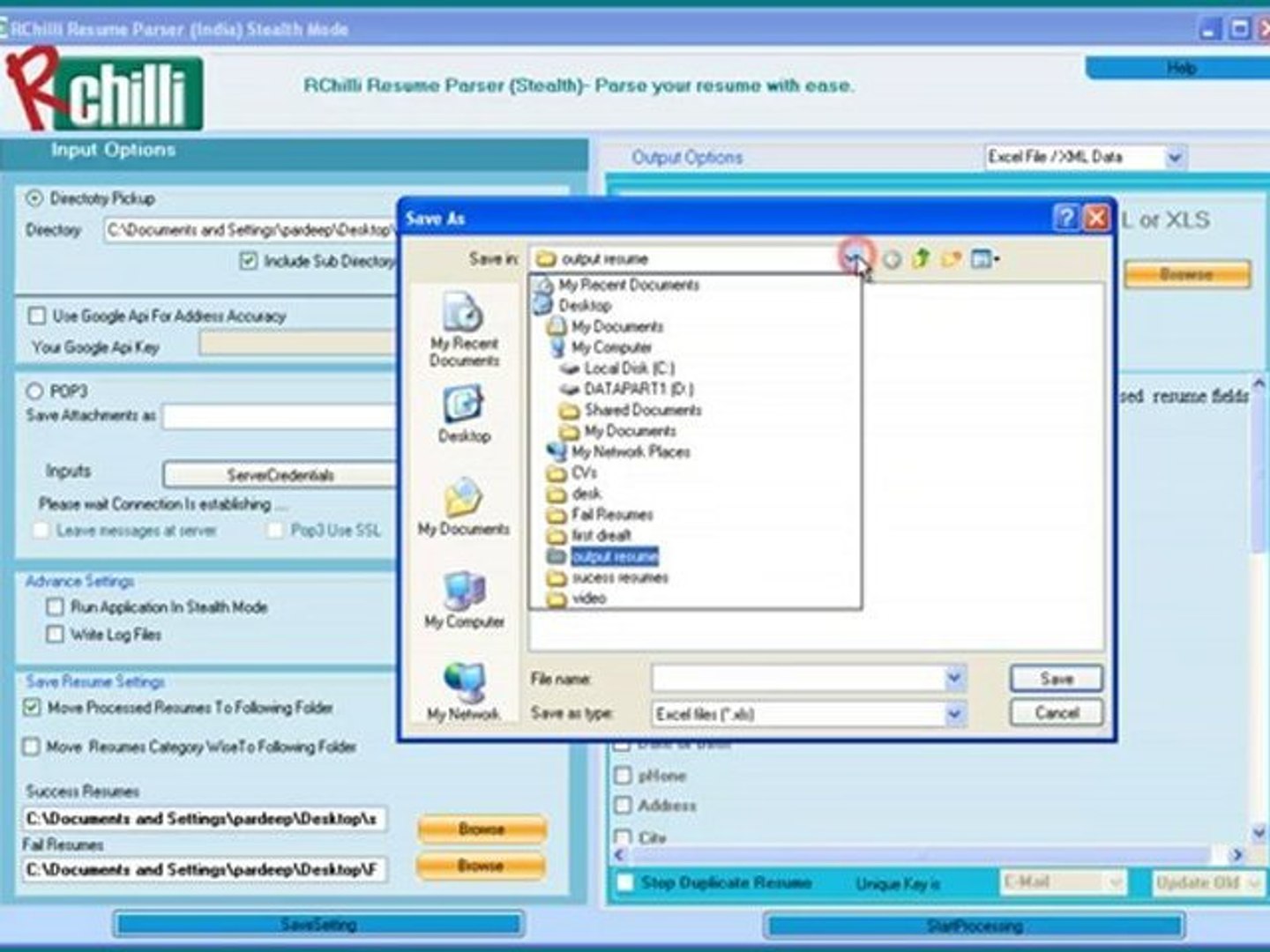The image size is (1270, 952).
Task: Enable Run Application In Stealth Mode
Action: [55, 606]
